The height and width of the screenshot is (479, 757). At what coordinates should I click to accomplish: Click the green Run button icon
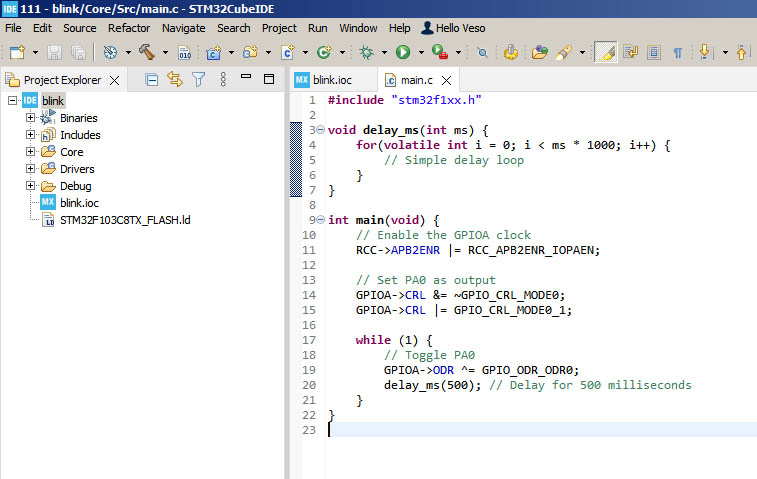403,51
